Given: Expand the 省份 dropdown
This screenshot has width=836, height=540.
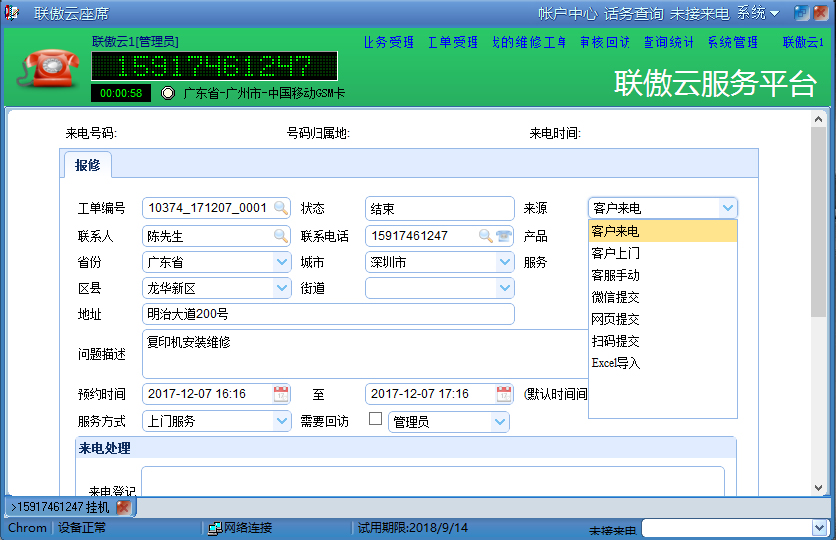Looking at the screenshot, I should tap(282, 262).
